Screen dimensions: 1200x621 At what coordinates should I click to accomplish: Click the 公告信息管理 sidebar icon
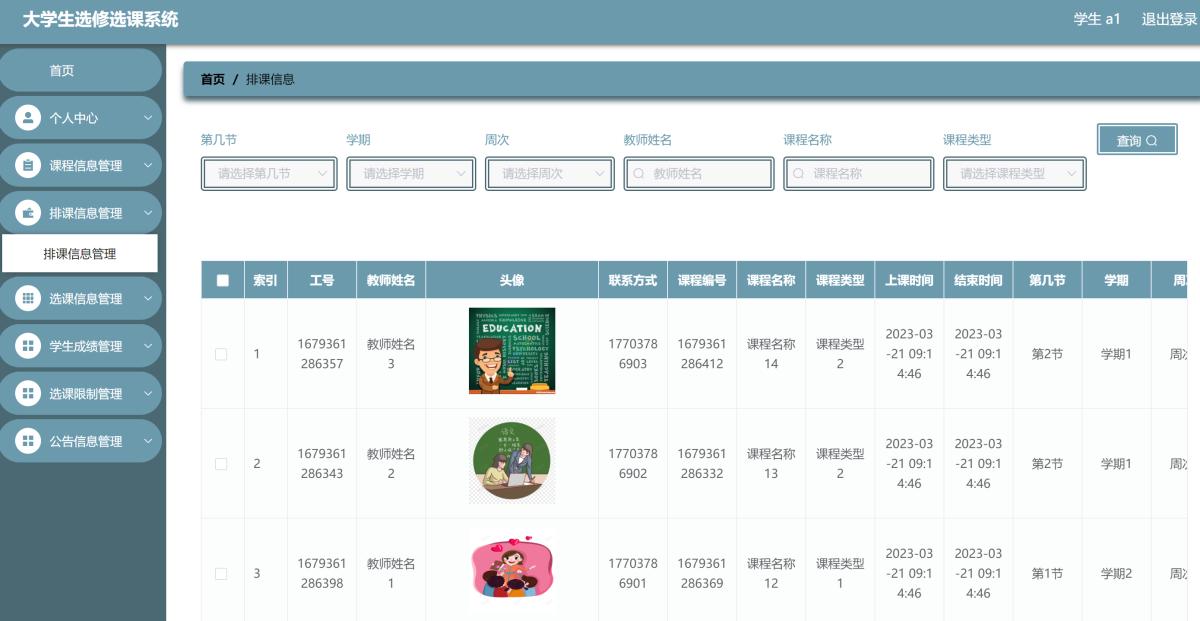28,441
